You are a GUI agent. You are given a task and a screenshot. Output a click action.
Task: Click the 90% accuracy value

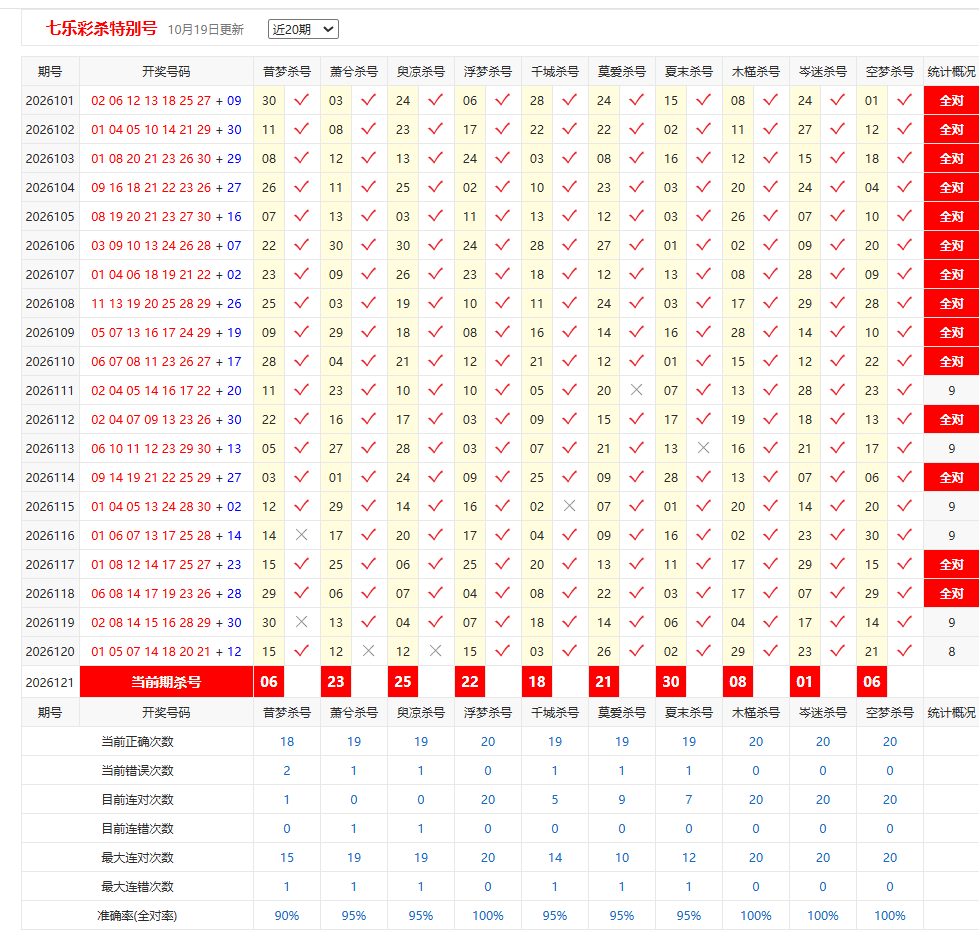(x=287, y=916)
